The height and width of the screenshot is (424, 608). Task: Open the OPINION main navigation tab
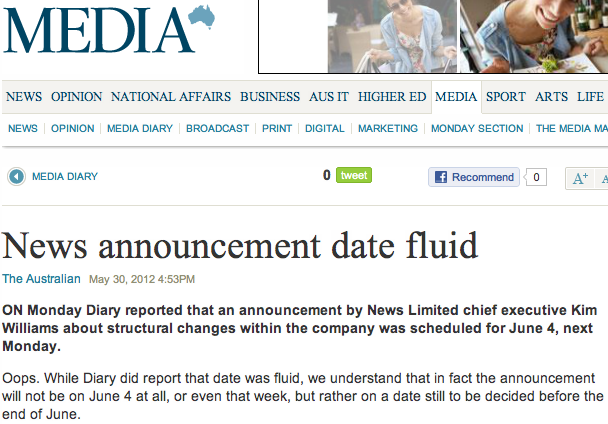tap(76, 97)
